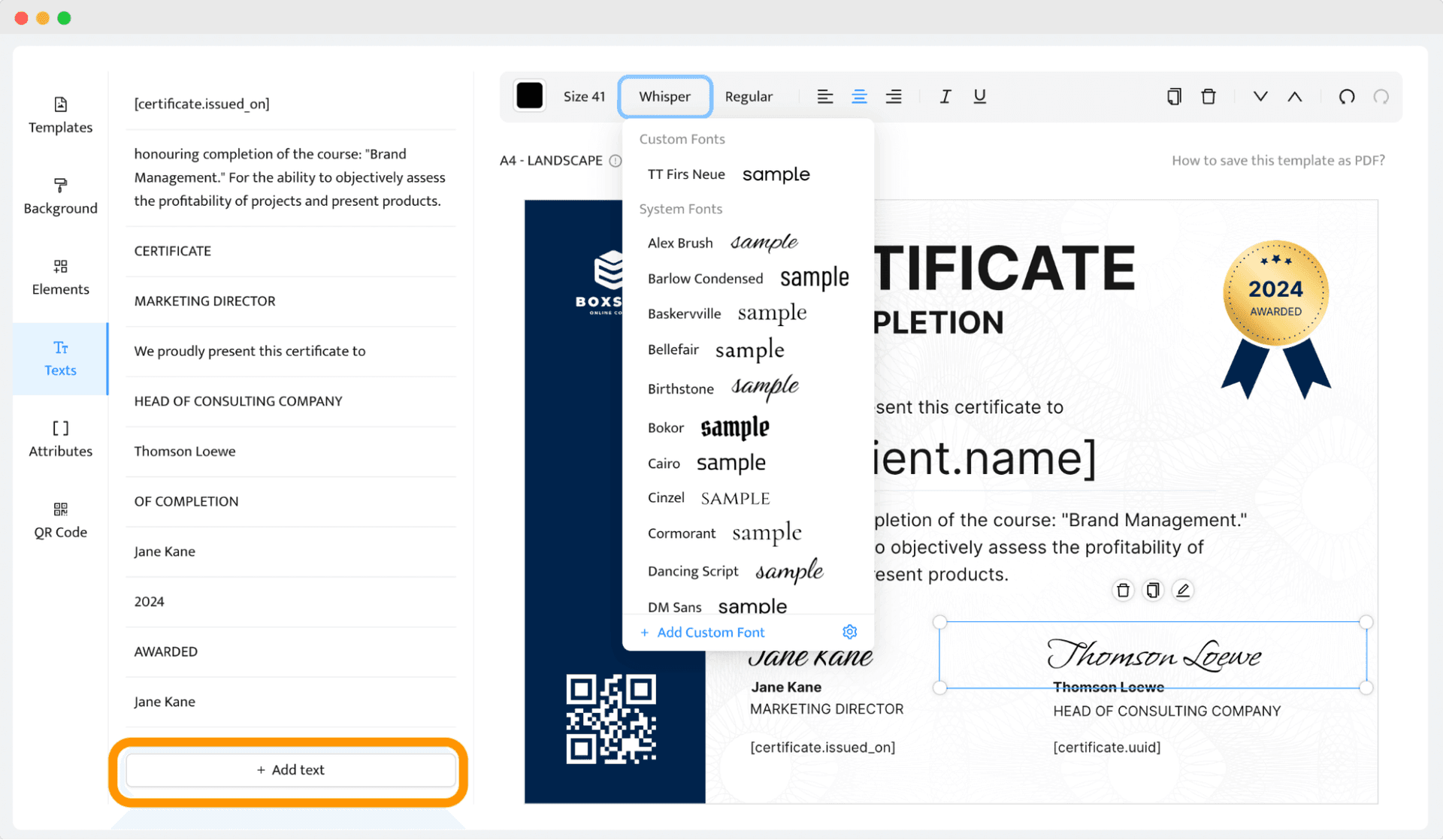Open the Size 41 dropdown
This screenshot has width=1443, height=840.
tap(584, 96)
